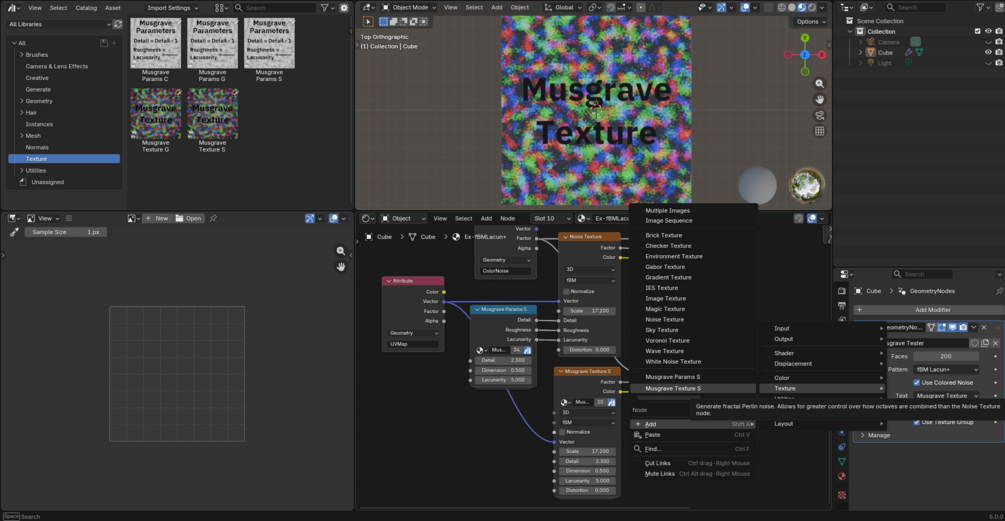The height and width of the screenshot is (521, 1005).
Task: Click New image button
Action: point(157,219)
